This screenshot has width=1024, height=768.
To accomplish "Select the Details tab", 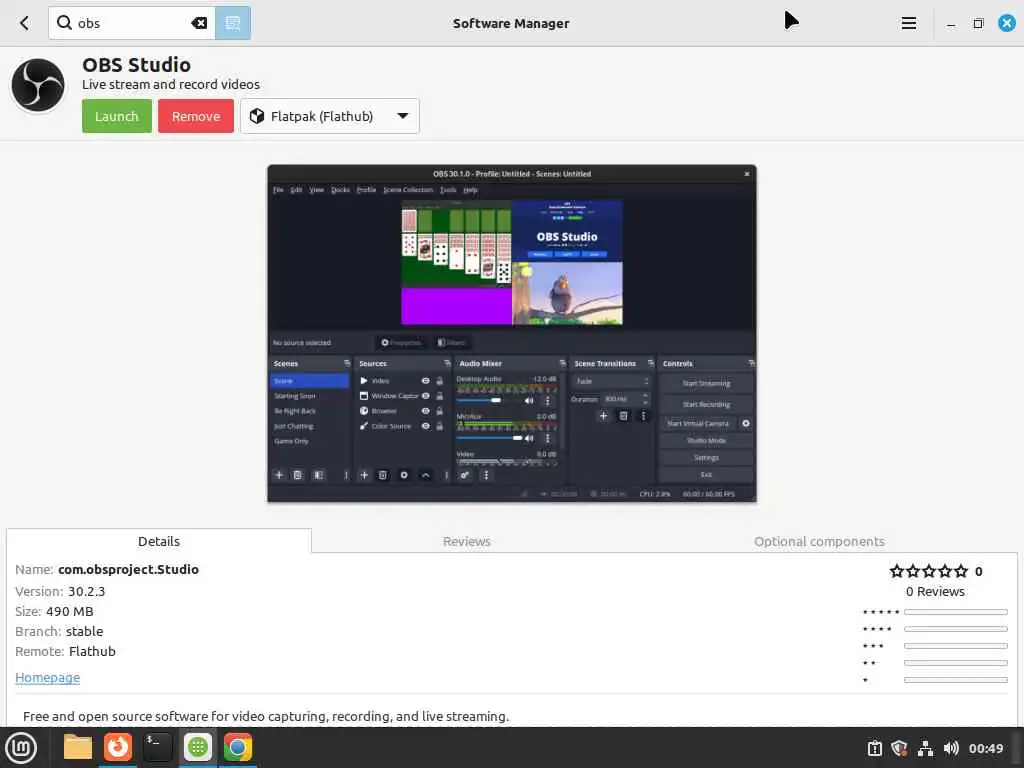I will pyautogui.click(x=159, y=541).
